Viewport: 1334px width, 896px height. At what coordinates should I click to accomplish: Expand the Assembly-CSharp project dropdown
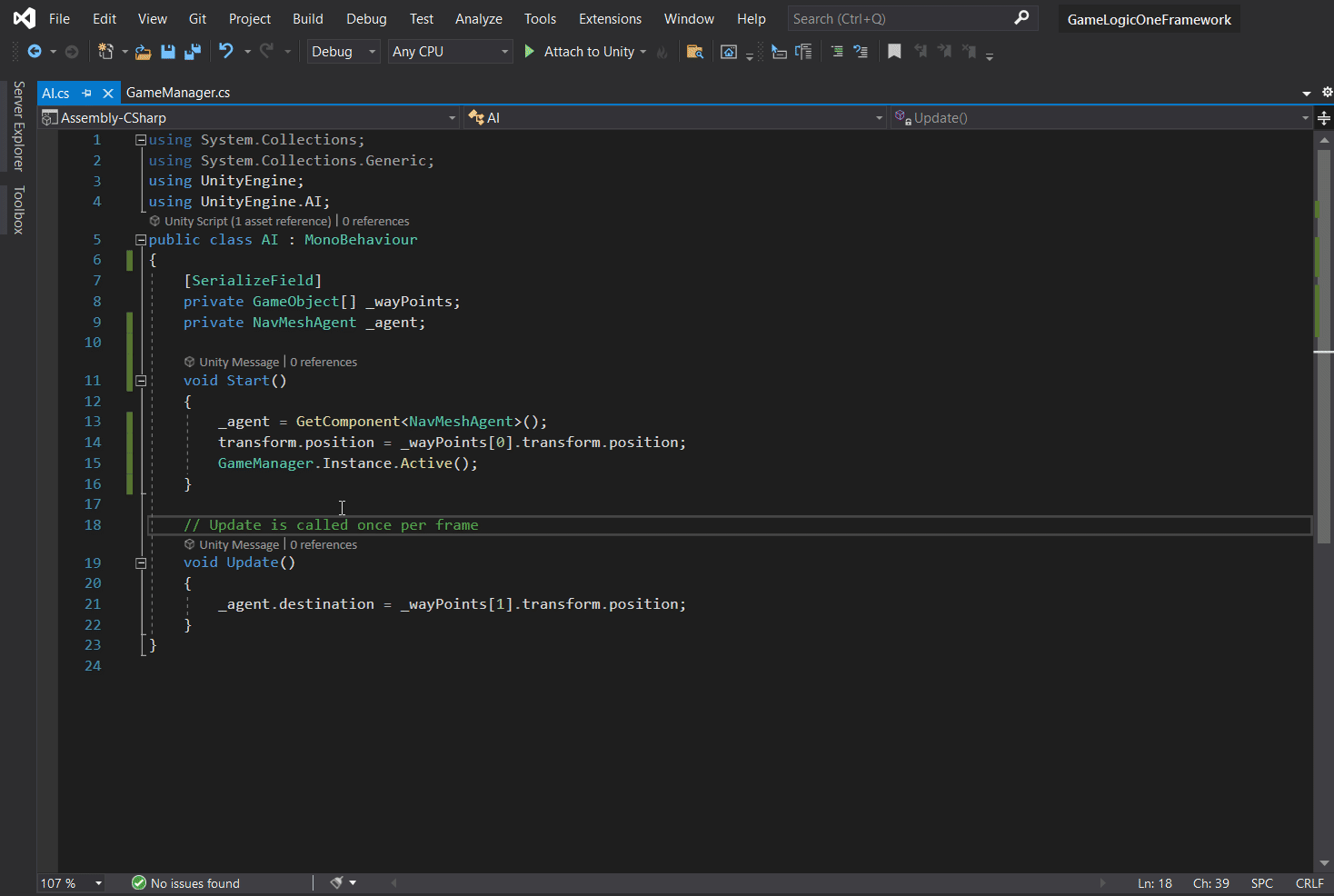pyautogui.click(x=452, y=118)
